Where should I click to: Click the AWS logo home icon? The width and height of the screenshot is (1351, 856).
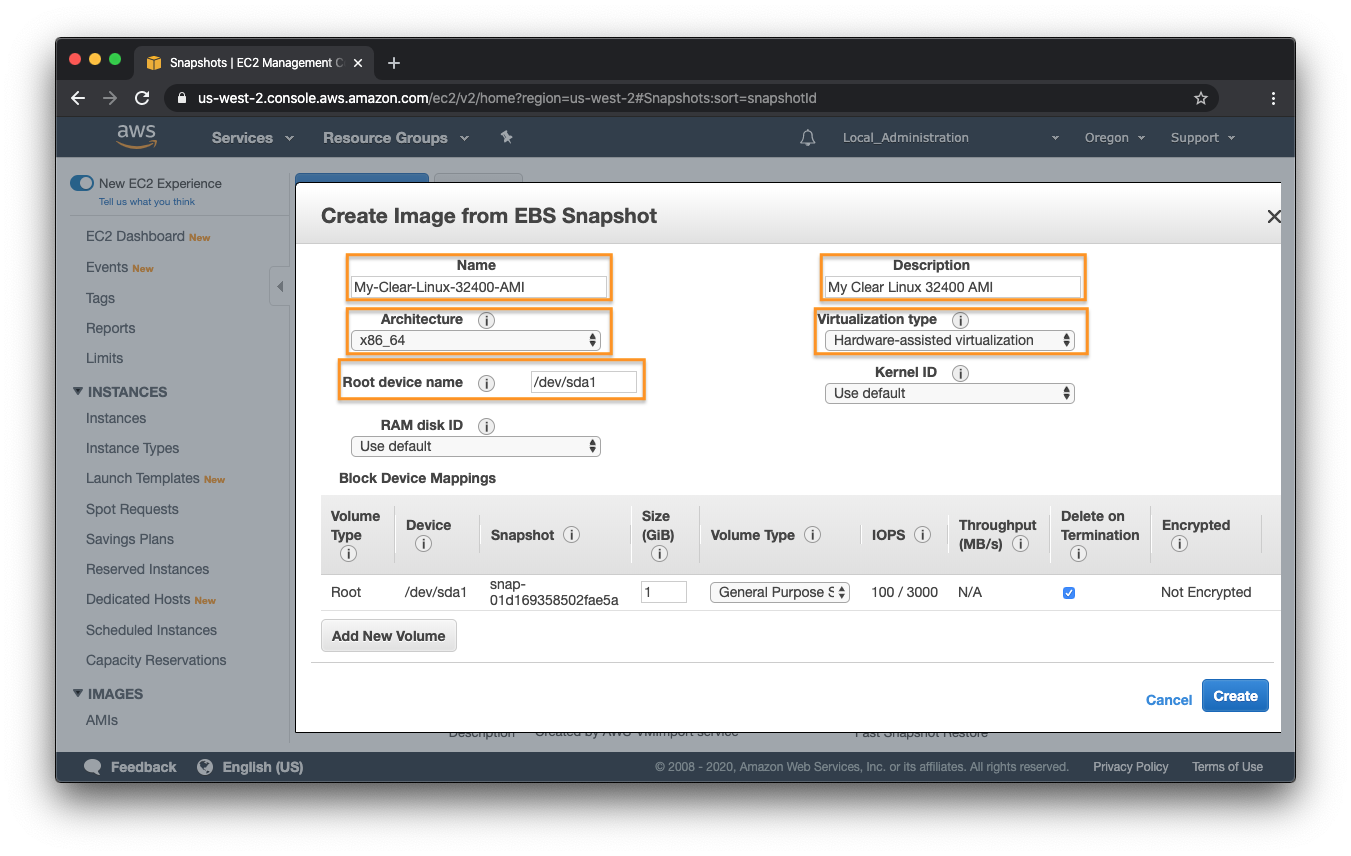coord(136,137)
